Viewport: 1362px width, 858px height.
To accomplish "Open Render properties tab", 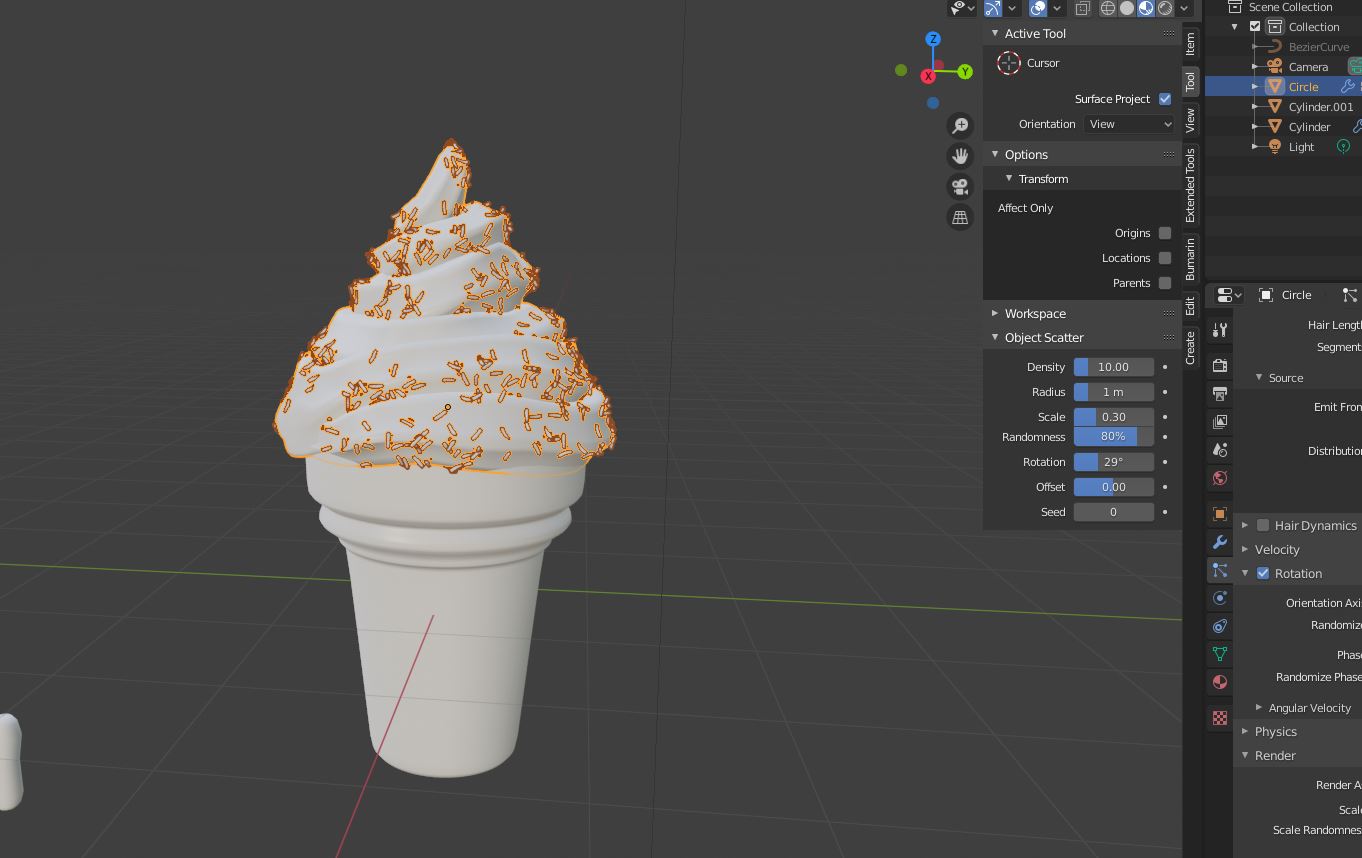I will click(1220, 366).
